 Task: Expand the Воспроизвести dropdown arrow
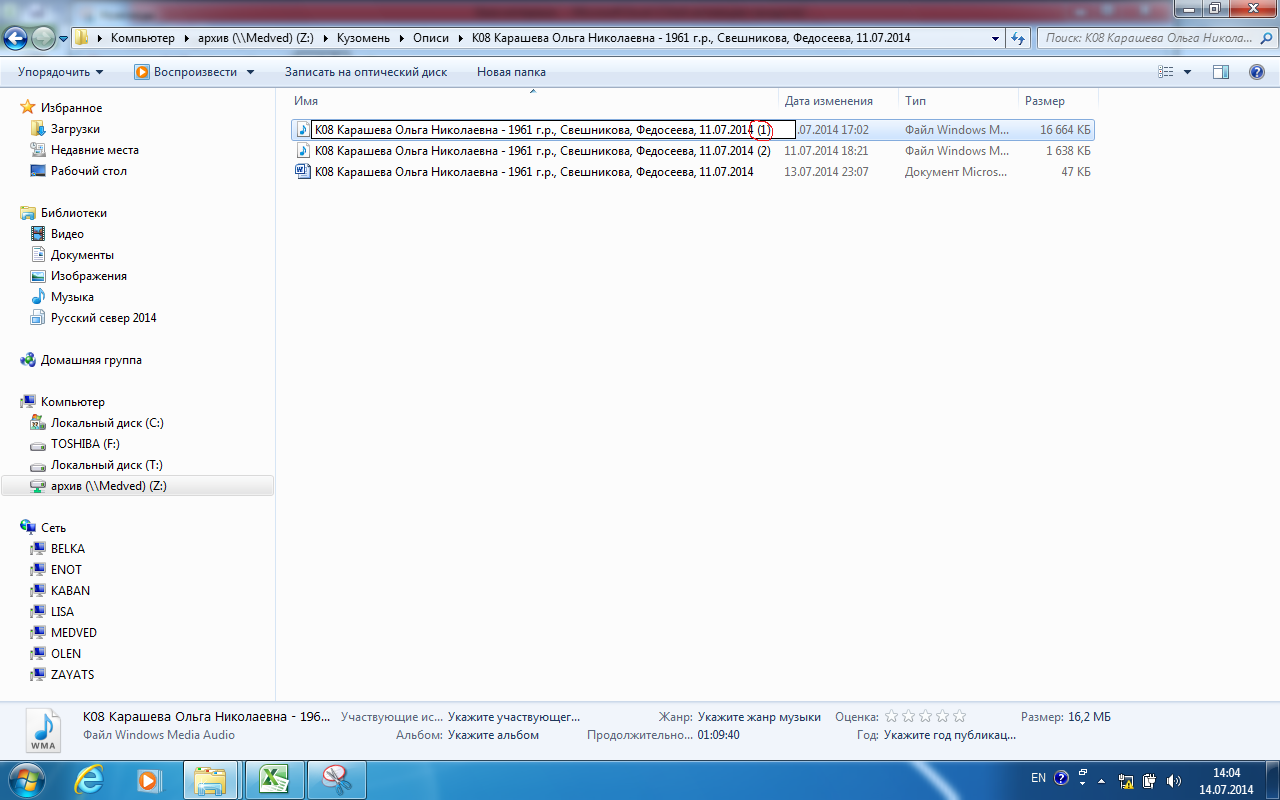coord(250,72)
